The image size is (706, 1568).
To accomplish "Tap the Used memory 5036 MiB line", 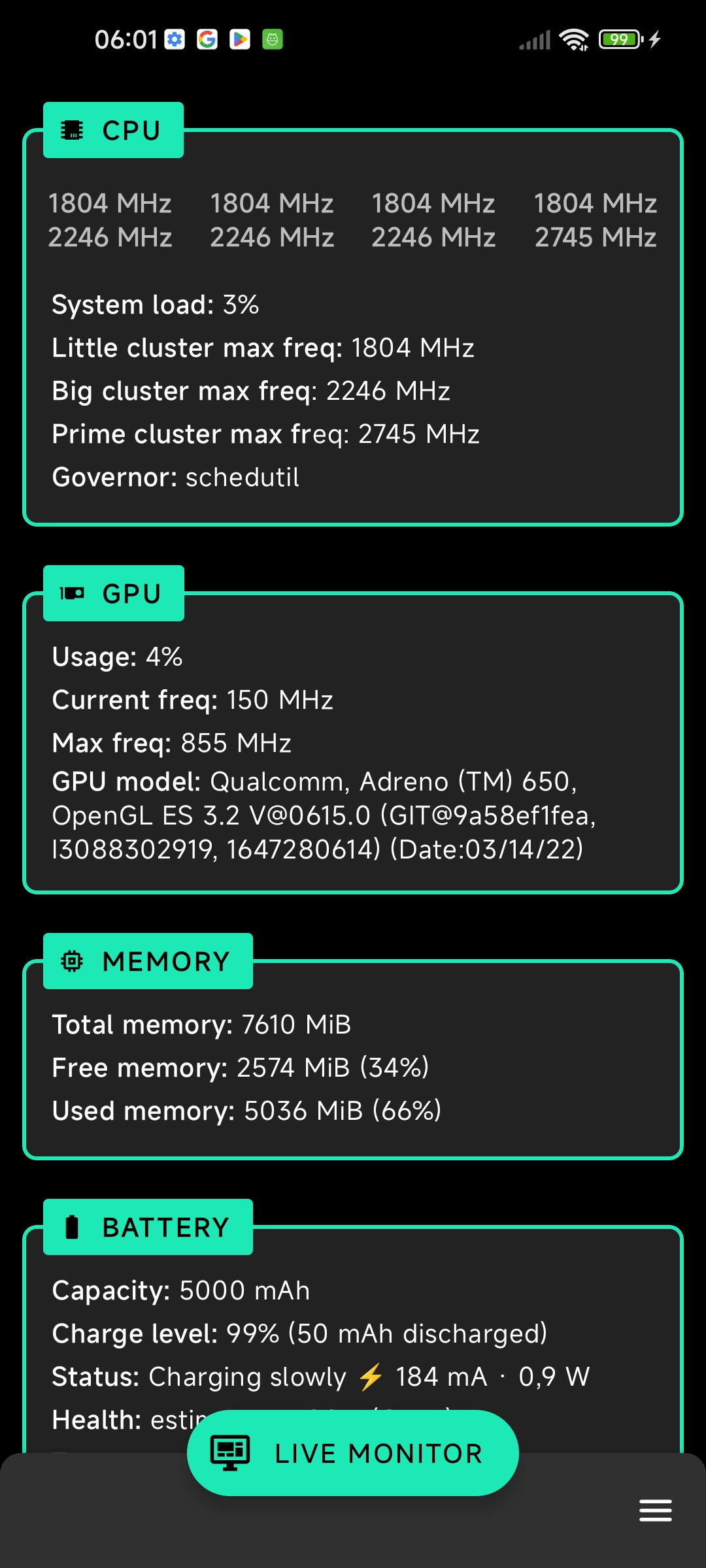I will click(x=246, y=1111).
